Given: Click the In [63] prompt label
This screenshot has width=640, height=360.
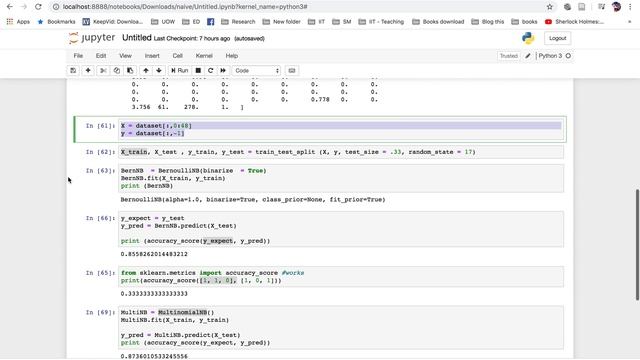Looking at the screenshot, I should coord(100,171).
